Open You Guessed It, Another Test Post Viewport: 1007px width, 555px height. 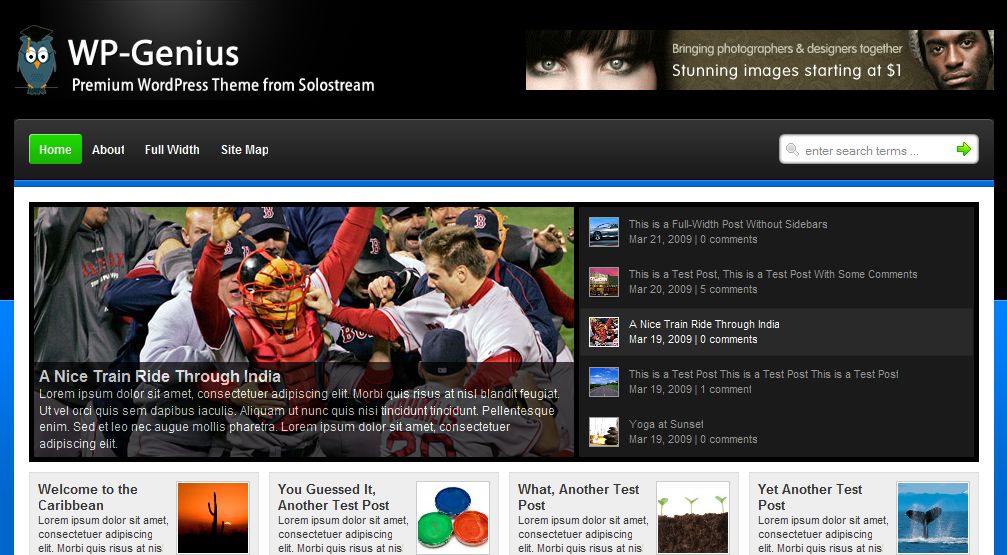(x=333, y=497)
